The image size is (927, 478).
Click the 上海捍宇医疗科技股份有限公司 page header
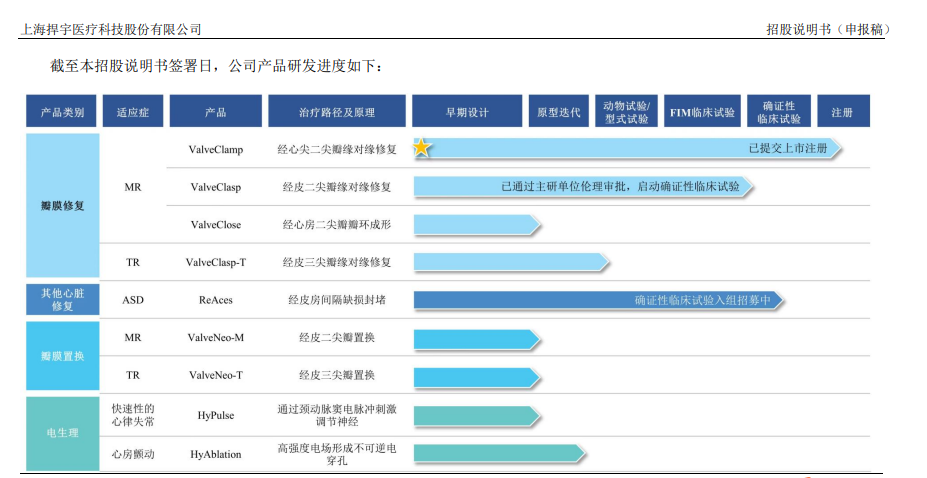click(x=111, y=29)
